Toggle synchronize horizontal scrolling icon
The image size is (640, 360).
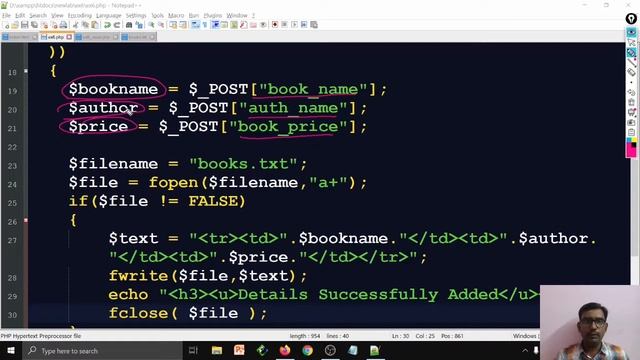183,25
